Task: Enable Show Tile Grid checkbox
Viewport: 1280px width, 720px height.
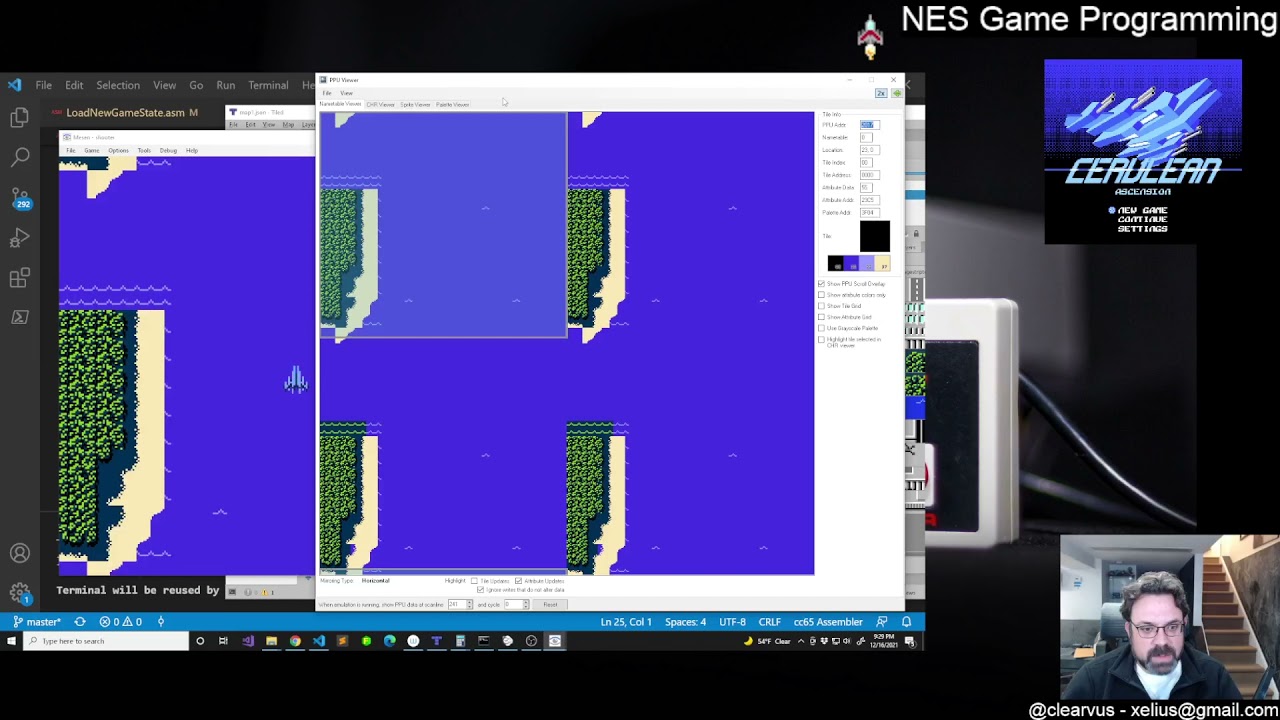Action: 822,306
